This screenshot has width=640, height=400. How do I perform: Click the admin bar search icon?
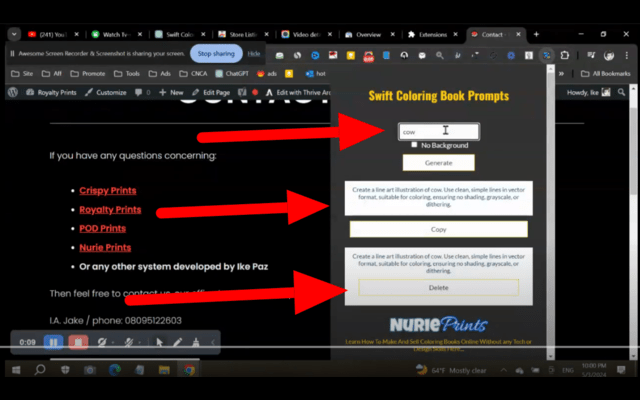(x=621, y=93)
